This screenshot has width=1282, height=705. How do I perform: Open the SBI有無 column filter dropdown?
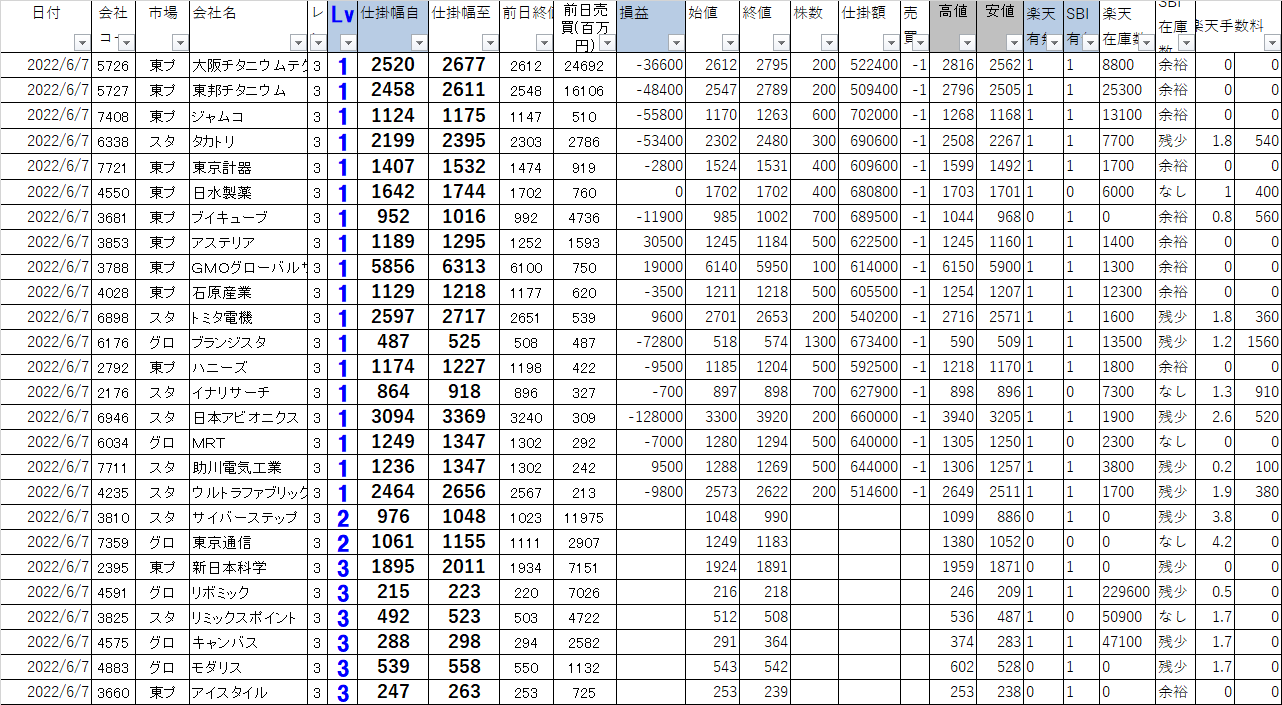tap(1090, 43)
